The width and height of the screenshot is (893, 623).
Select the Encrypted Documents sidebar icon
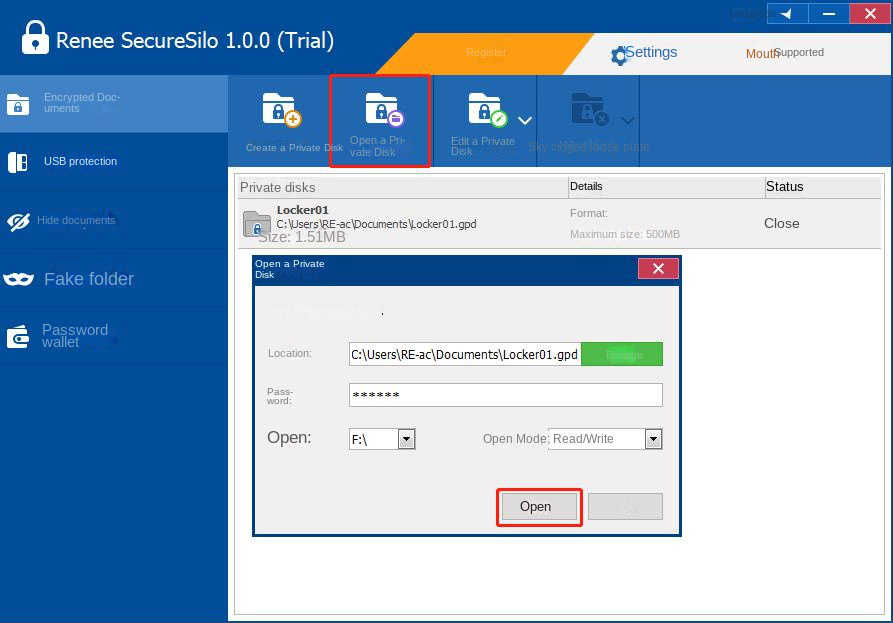point(18,104)
